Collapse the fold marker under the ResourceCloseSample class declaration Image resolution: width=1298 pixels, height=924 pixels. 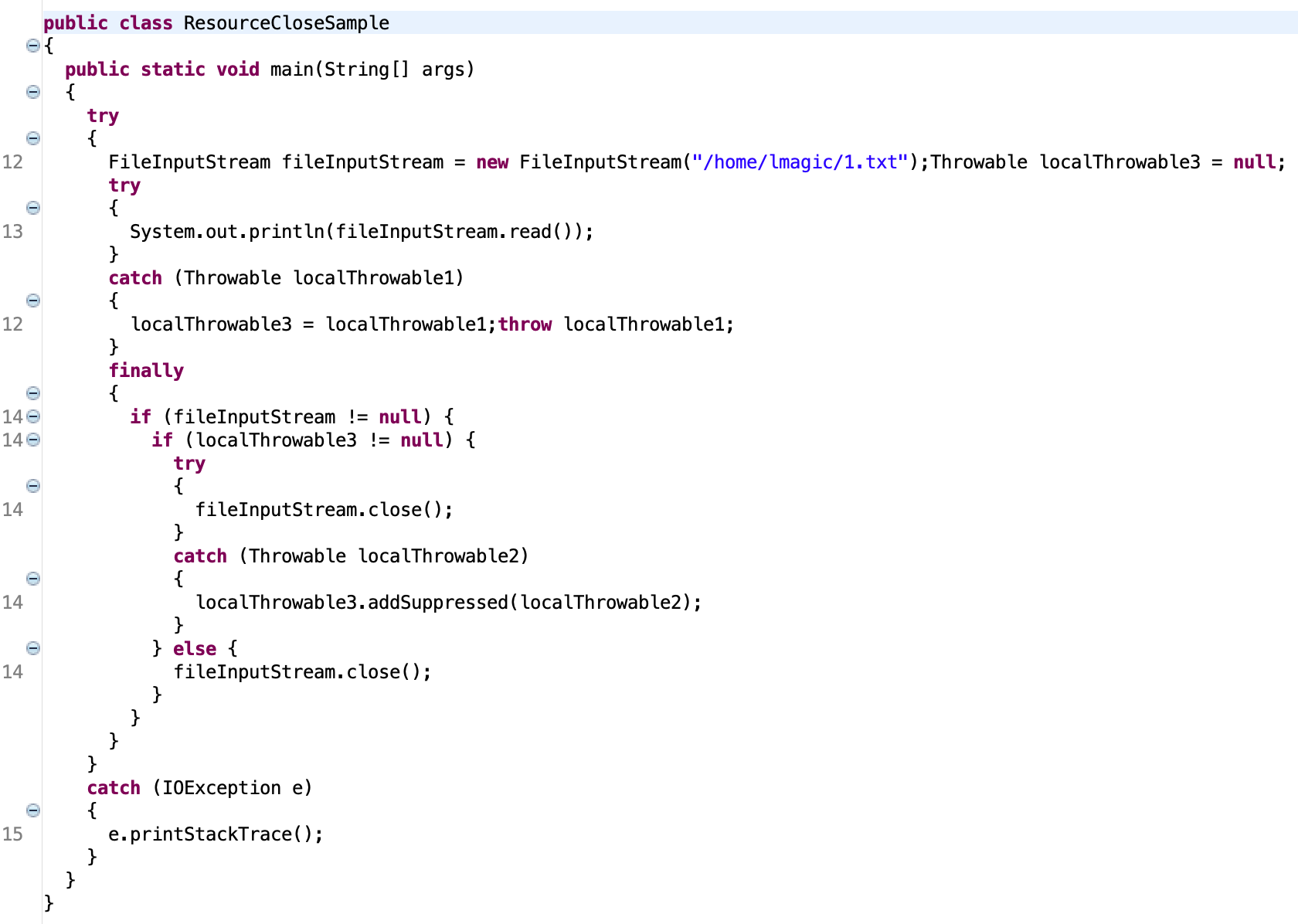[x=32, y=46]
